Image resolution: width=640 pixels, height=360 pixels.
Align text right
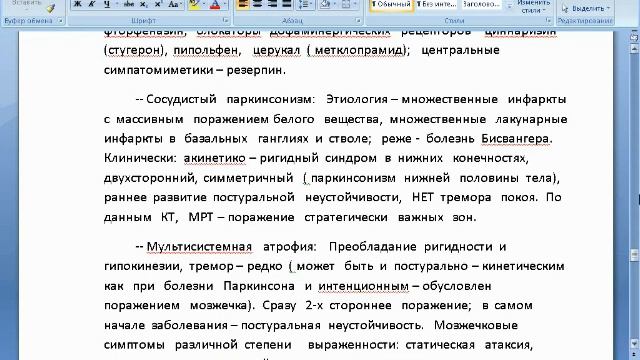[x=272, y=4]
